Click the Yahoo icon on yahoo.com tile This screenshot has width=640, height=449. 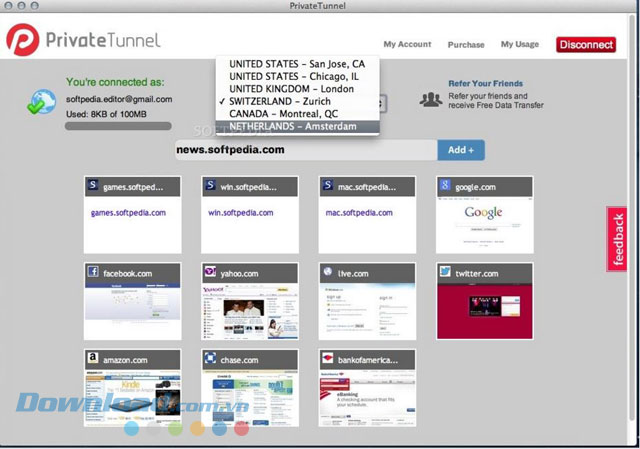[x=210, y=271]
